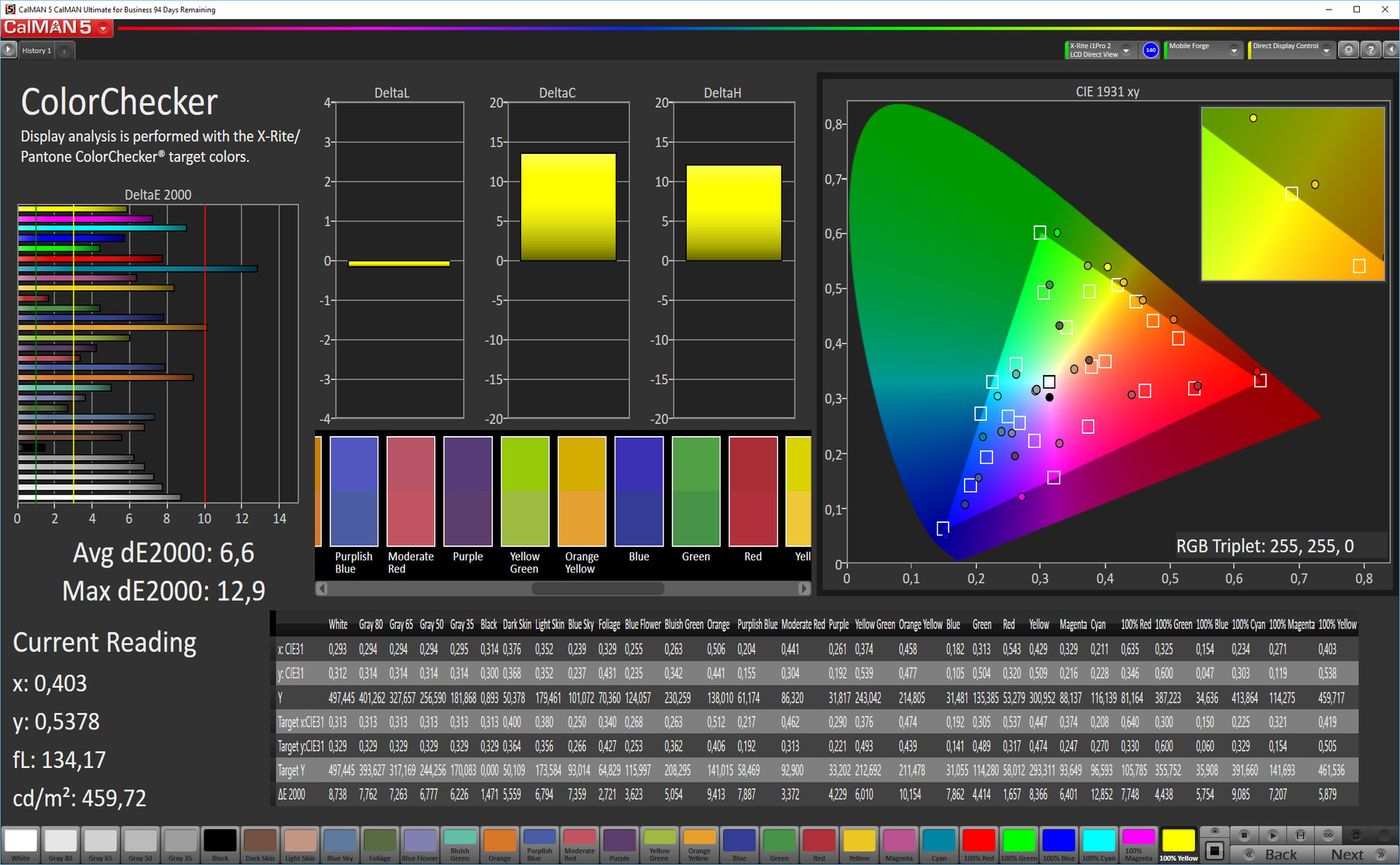Switch to the History 1 tab

[x=36, y=50]
